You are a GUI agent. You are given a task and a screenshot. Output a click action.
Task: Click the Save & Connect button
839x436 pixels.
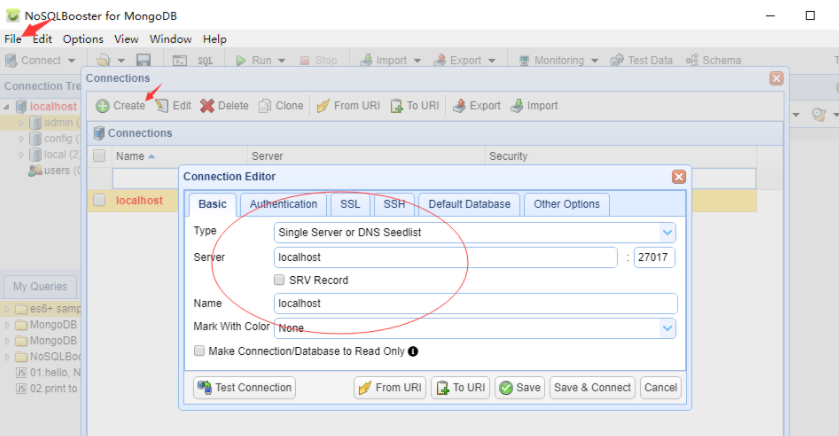click(x=592, y=387)
